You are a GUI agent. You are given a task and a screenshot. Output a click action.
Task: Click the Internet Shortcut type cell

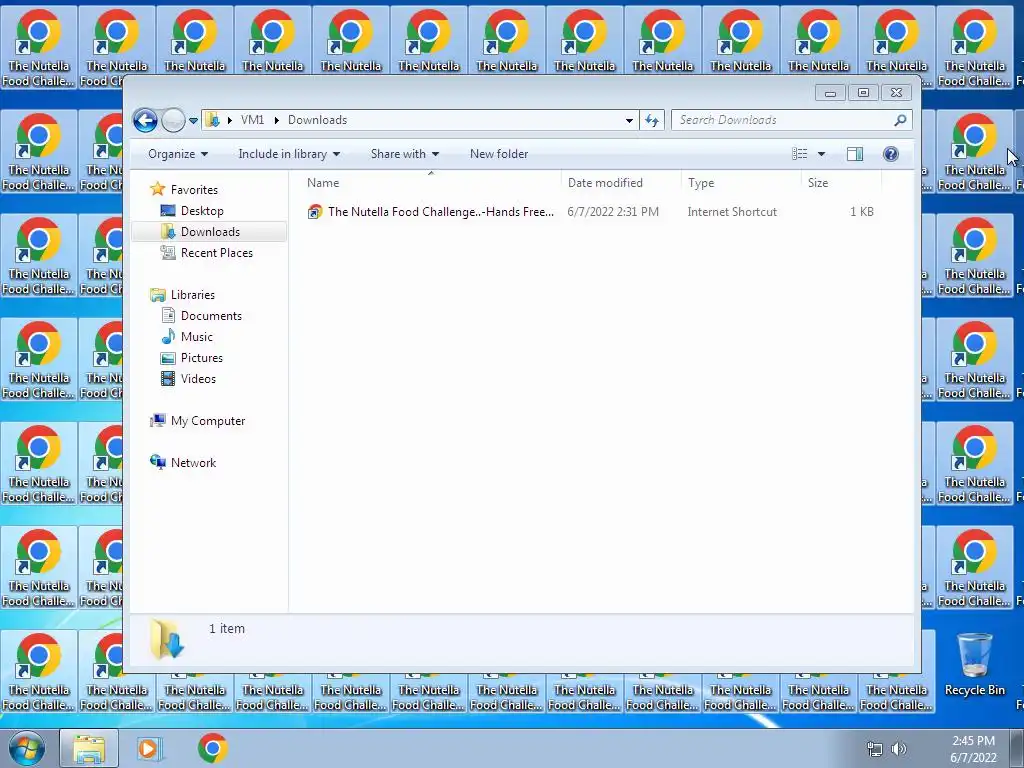(x=732, y=212)
